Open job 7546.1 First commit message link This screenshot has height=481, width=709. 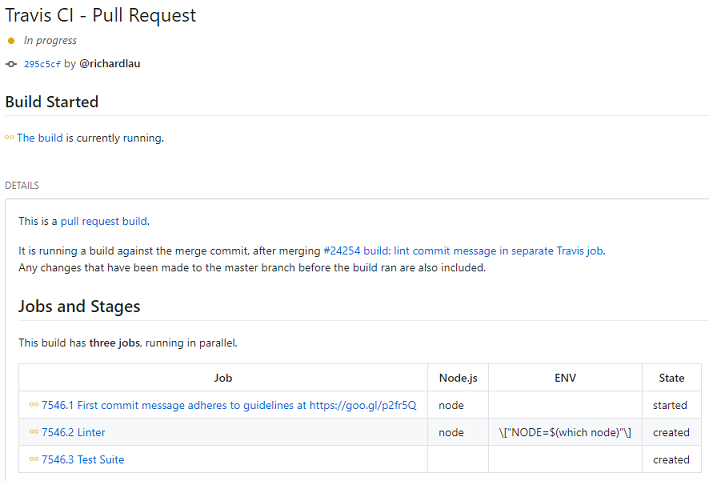[x=229, y=405]
